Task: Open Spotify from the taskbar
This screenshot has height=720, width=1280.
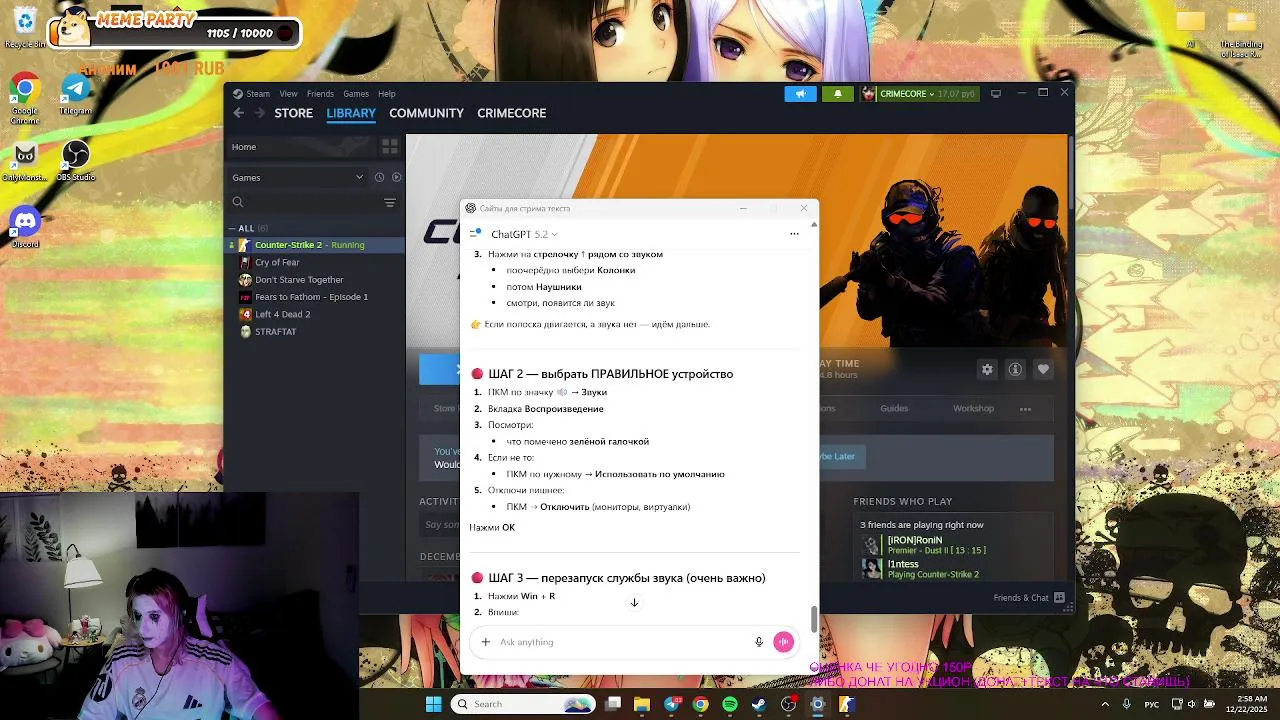Action: pyautogui.click(x=730, y=704)
